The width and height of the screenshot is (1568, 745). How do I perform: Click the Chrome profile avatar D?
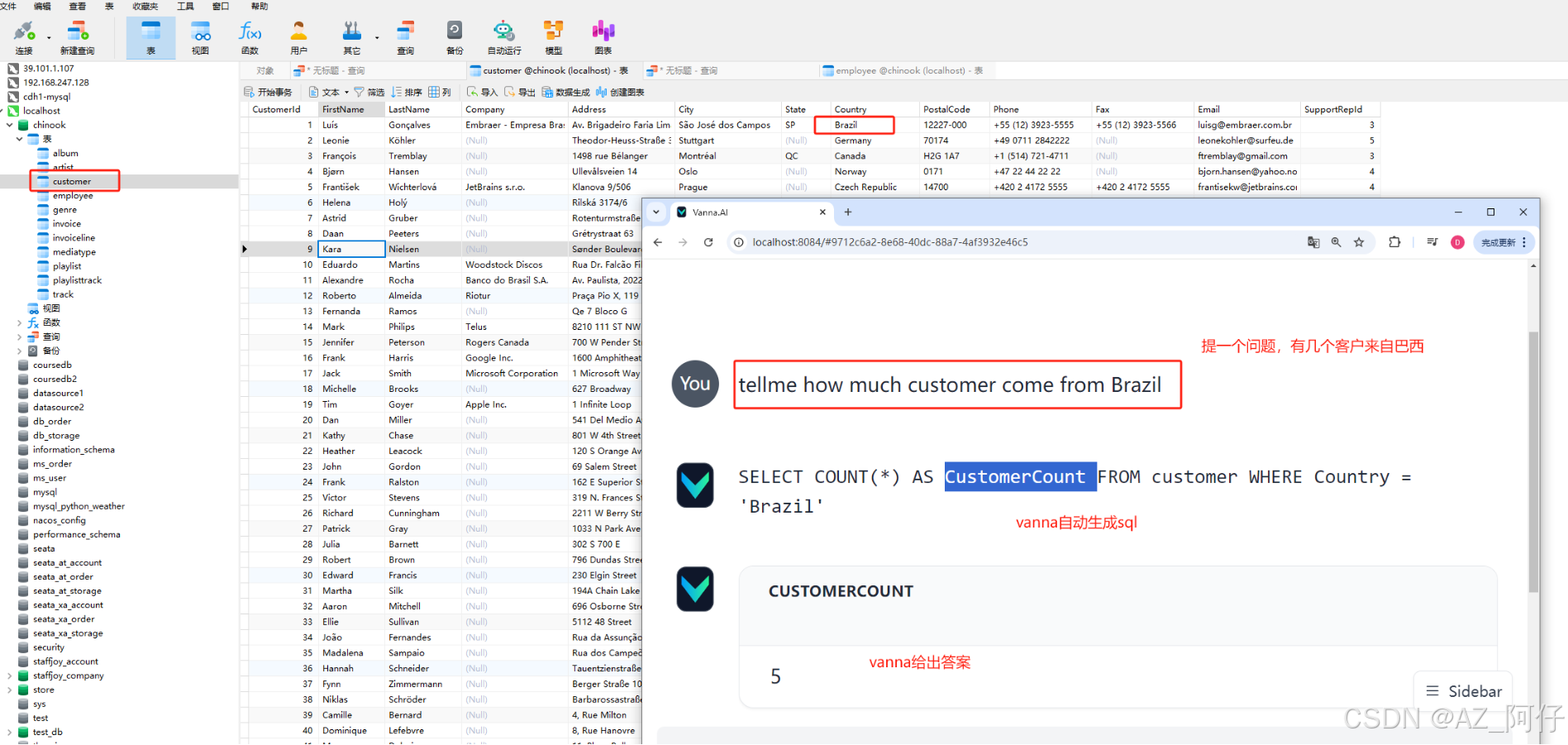(1457, 242)
